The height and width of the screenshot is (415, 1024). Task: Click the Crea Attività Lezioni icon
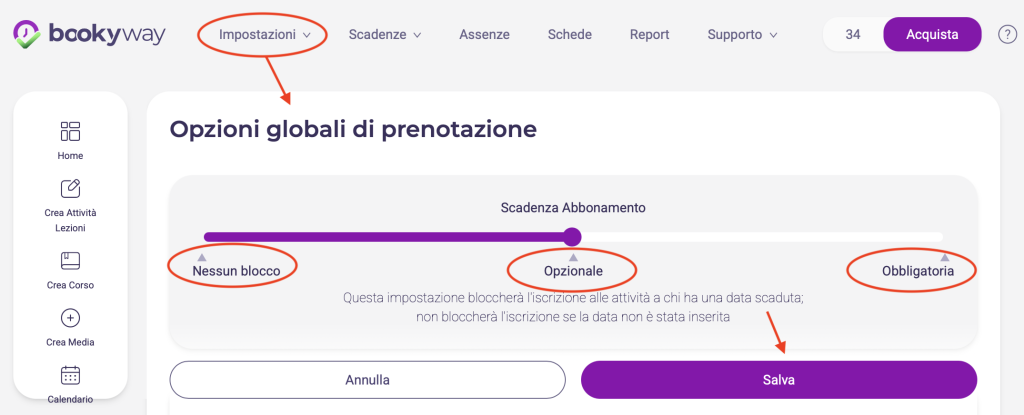[x=70, y=189]
